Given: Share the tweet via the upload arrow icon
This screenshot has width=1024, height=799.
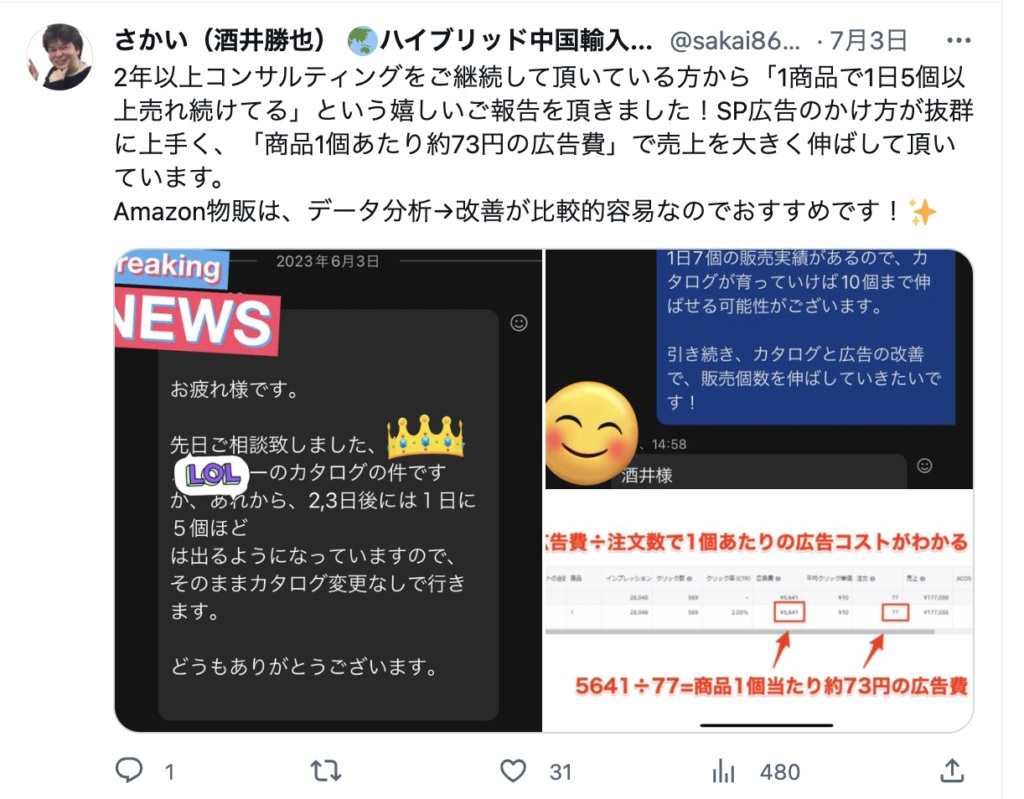Looking at the screenshot, I should click(x=952, y=770).
